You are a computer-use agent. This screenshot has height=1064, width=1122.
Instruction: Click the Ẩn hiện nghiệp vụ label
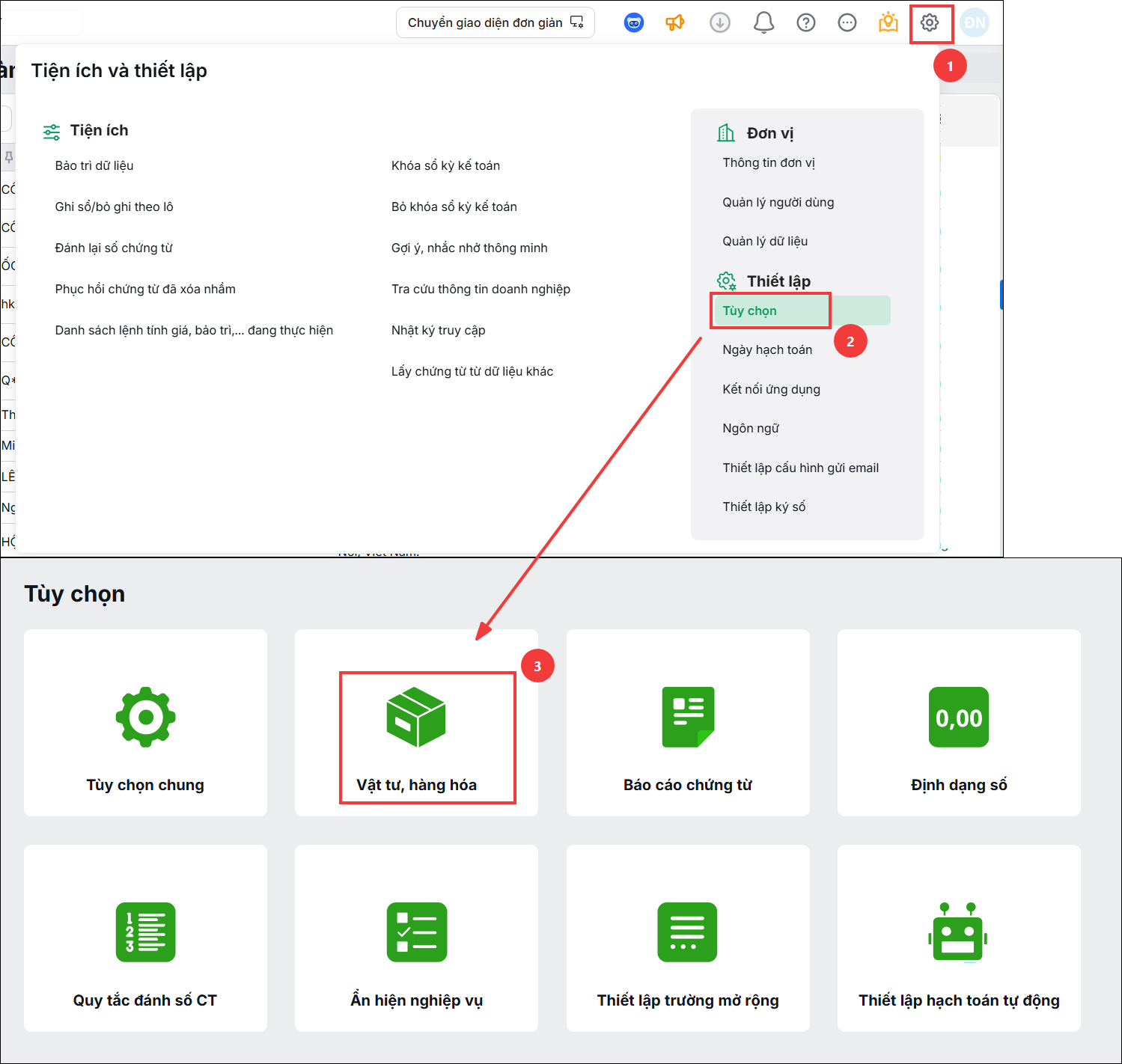(x=416, y=1000)
